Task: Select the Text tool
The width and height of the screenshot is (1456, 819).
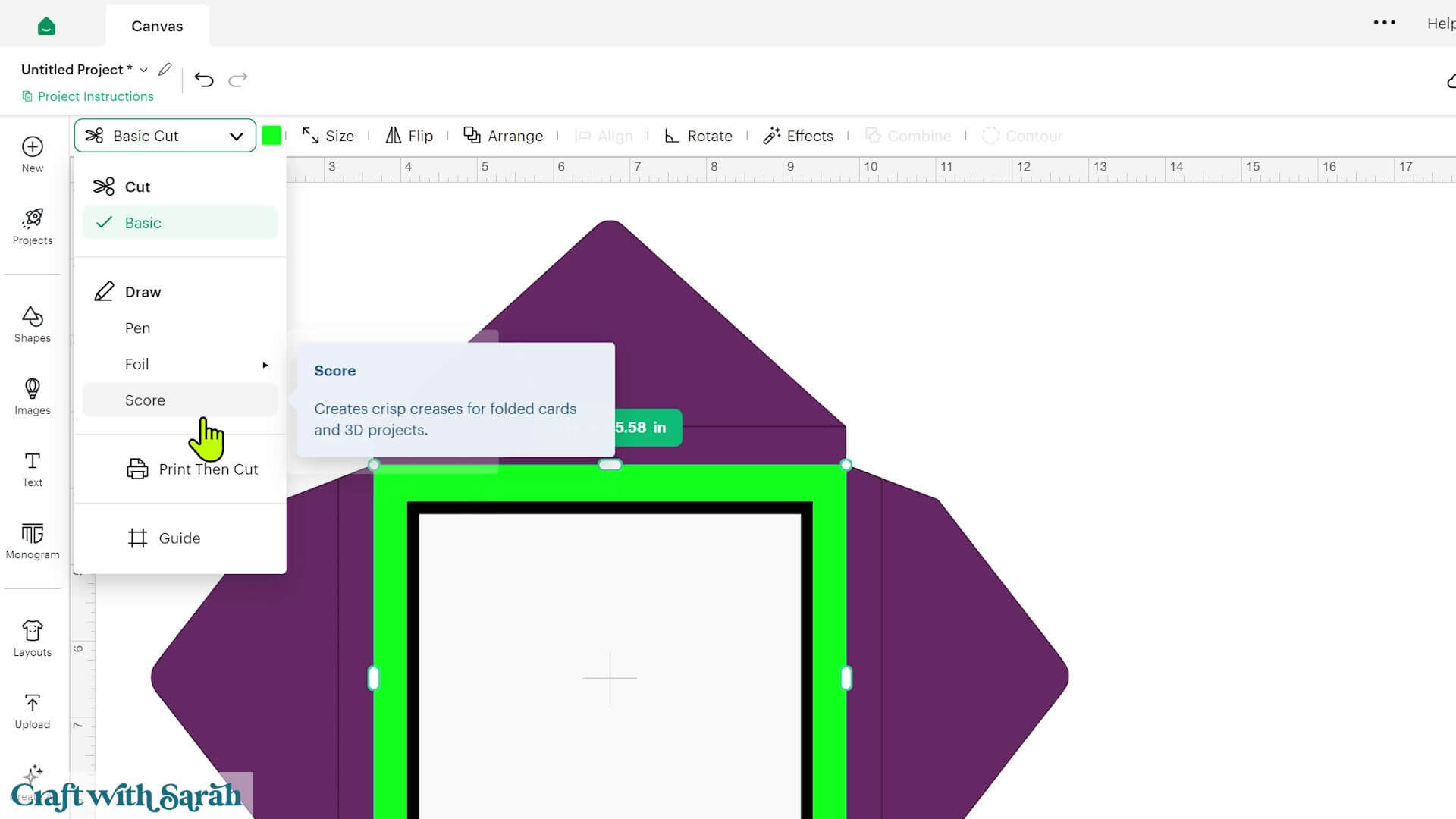Action: (33, 469)
